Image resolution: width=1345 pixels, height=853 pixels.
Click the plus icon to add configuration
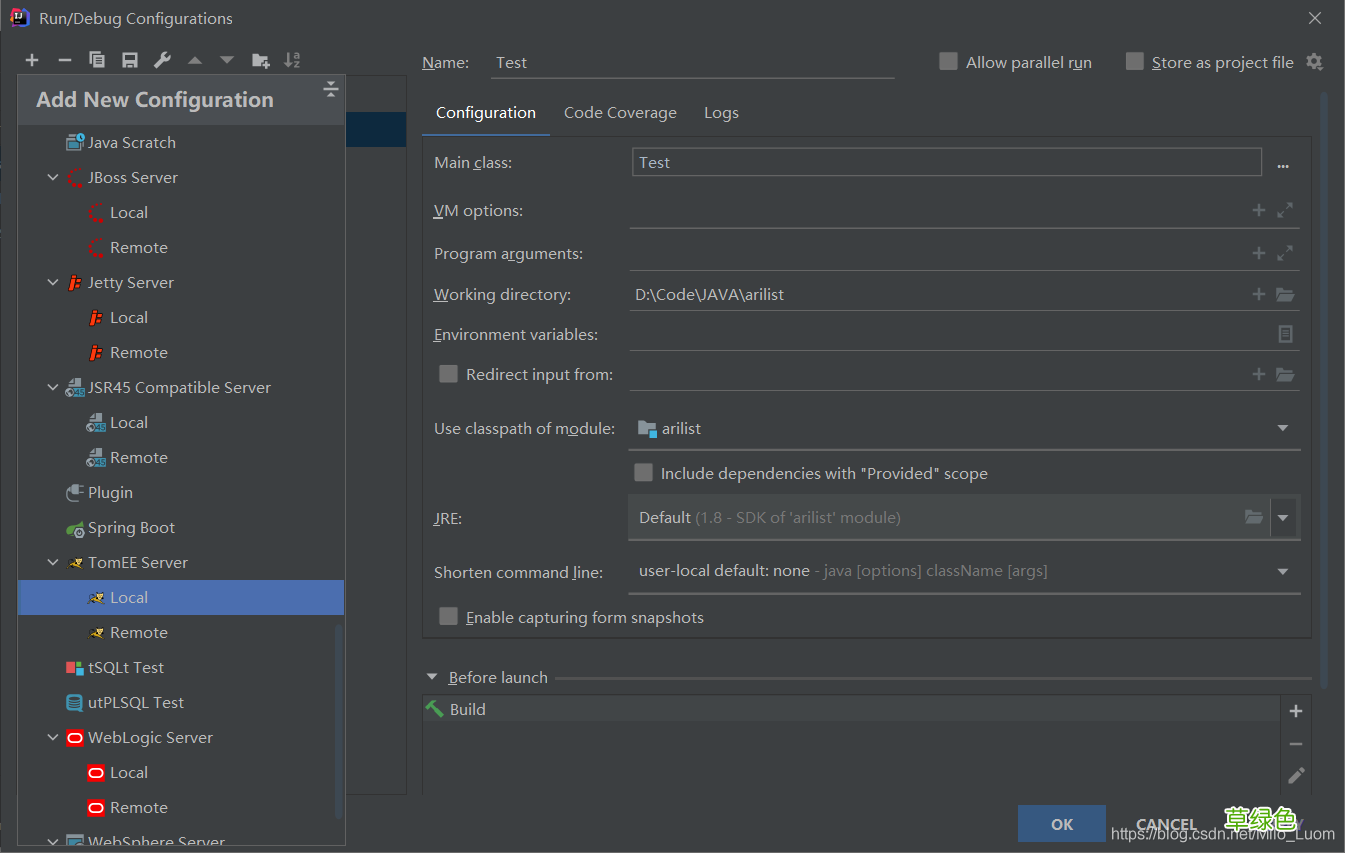coord(32,61)
